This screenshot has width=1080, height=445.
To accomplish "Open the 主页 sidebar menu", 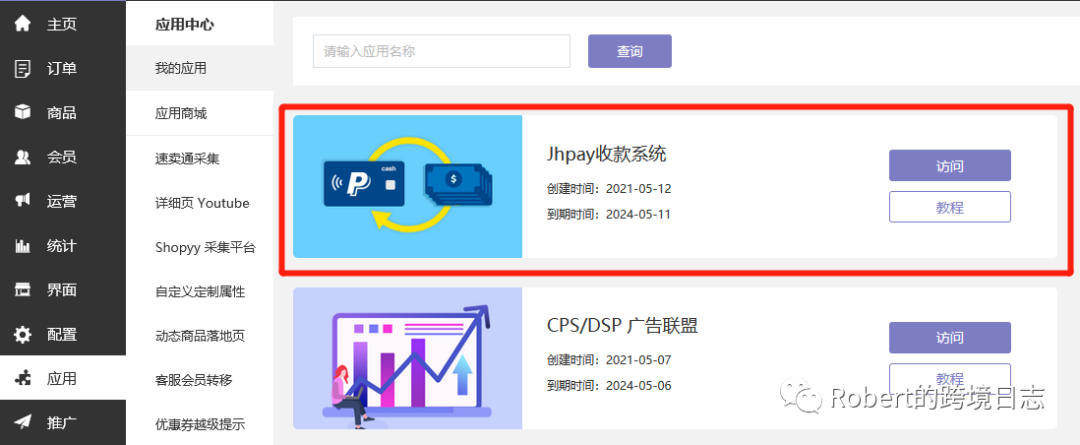I will 63,23.
